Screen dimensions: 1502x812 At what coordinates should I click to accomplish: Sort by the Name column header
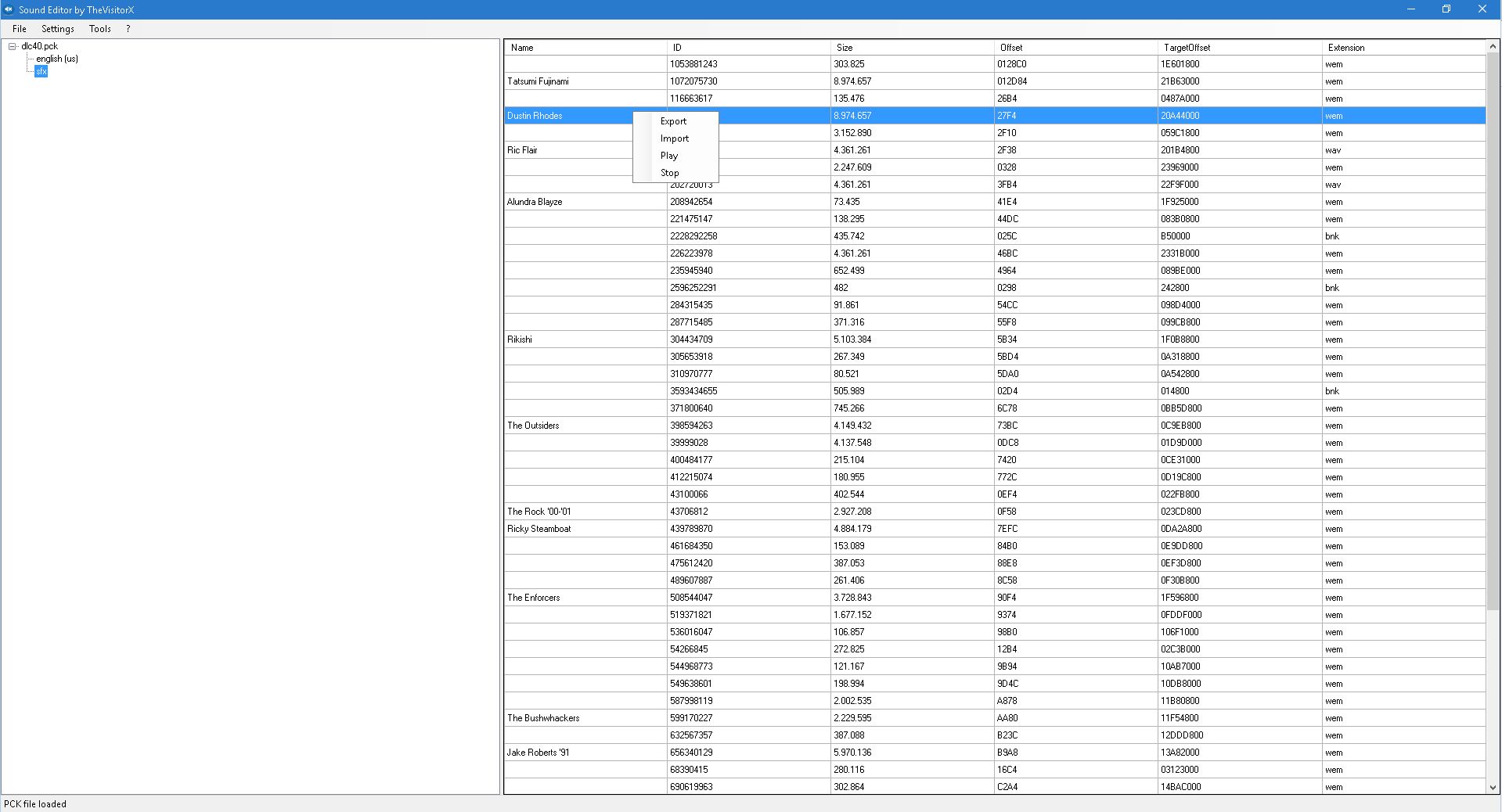[x=586, y=48]
